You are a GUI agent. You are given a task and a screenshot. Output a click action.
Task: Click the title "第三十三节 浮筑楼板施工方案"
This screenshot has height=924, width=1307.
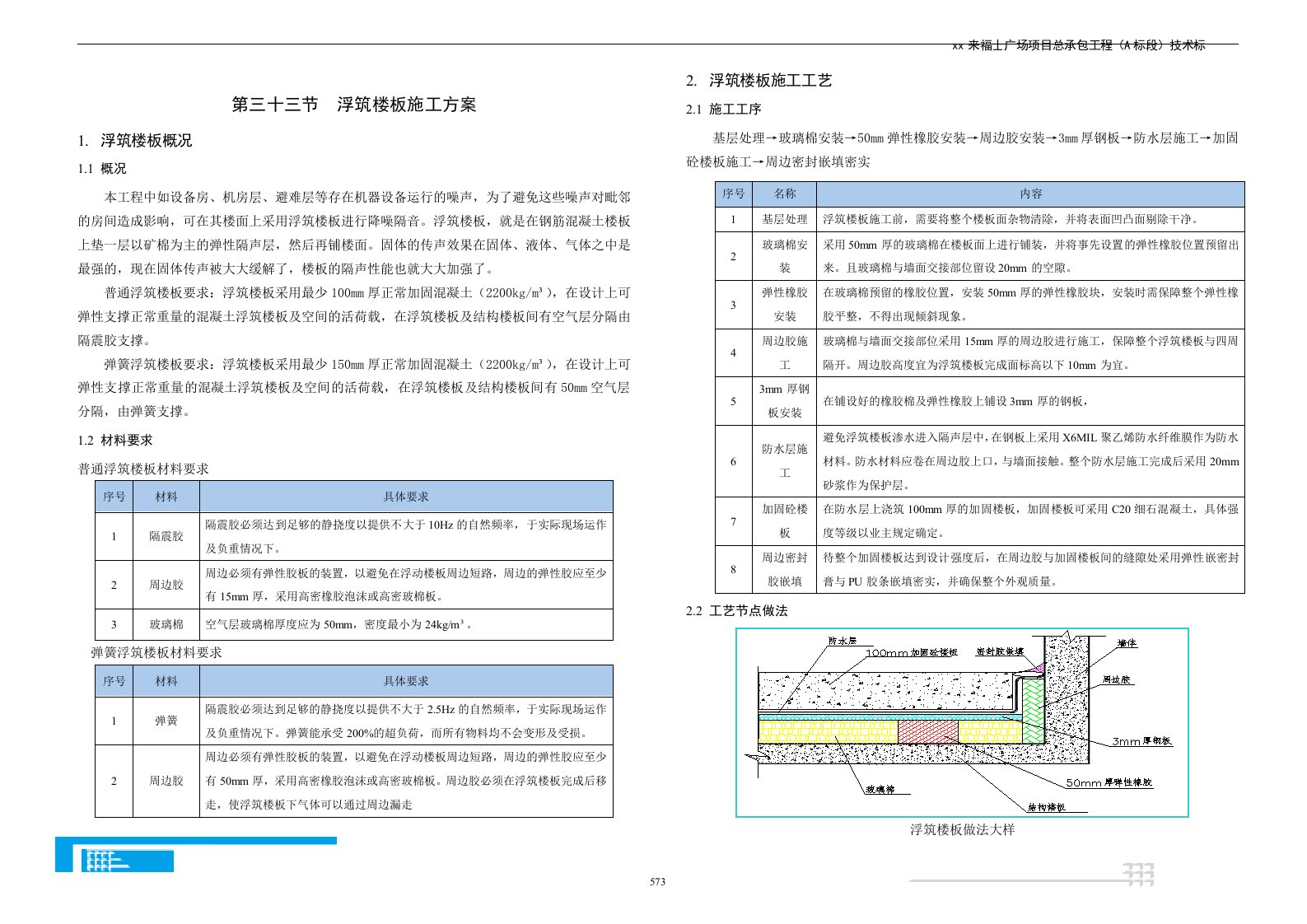click(x=354, y=105)
